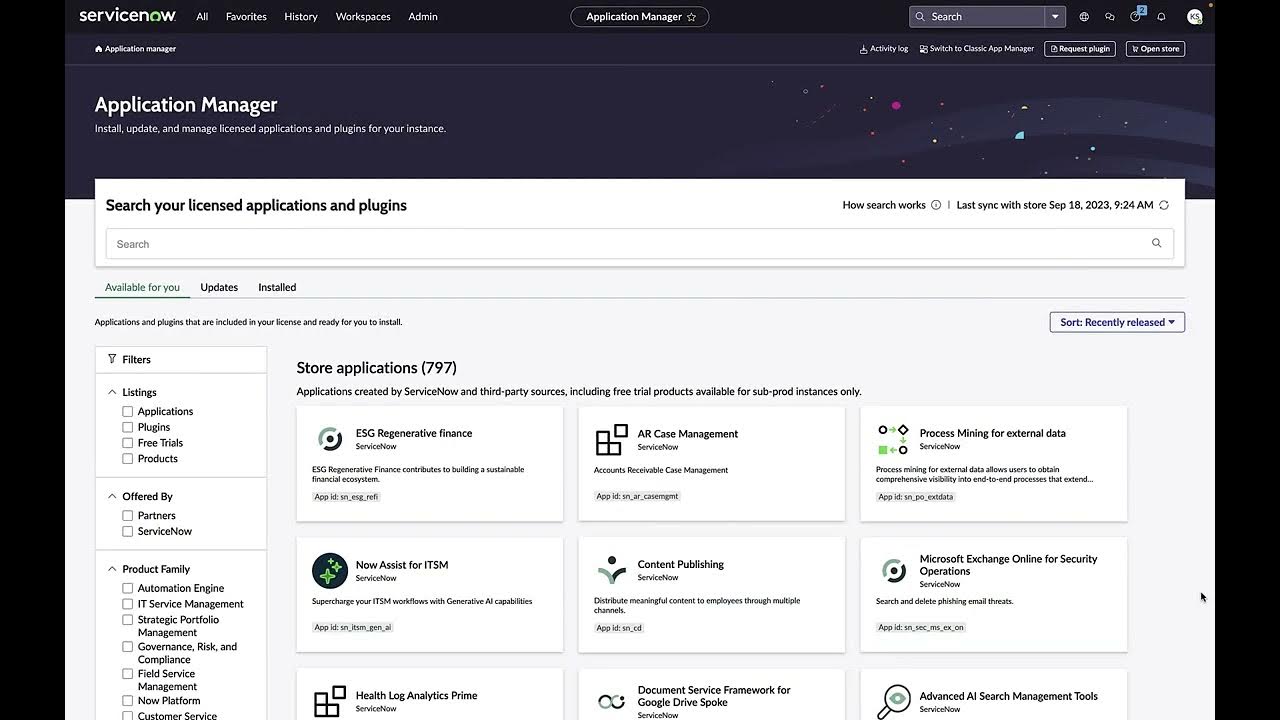The width and height of the screenshot is (1280, 720).
Task: Collapse the Listings filter section
Action: click(x=112, y=392)
